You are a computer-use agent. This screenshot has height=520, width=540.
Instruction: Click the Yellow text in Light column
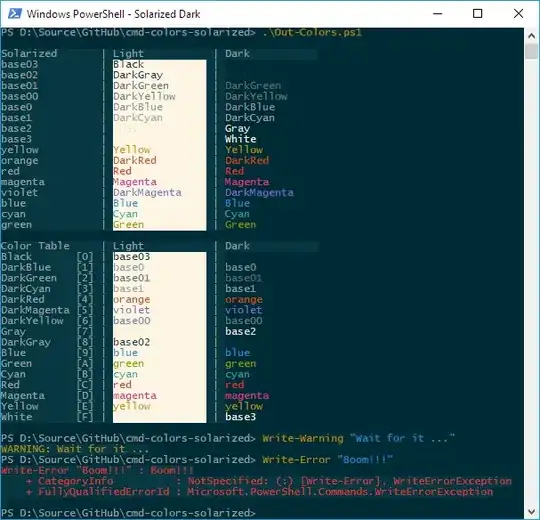[132, 150]
